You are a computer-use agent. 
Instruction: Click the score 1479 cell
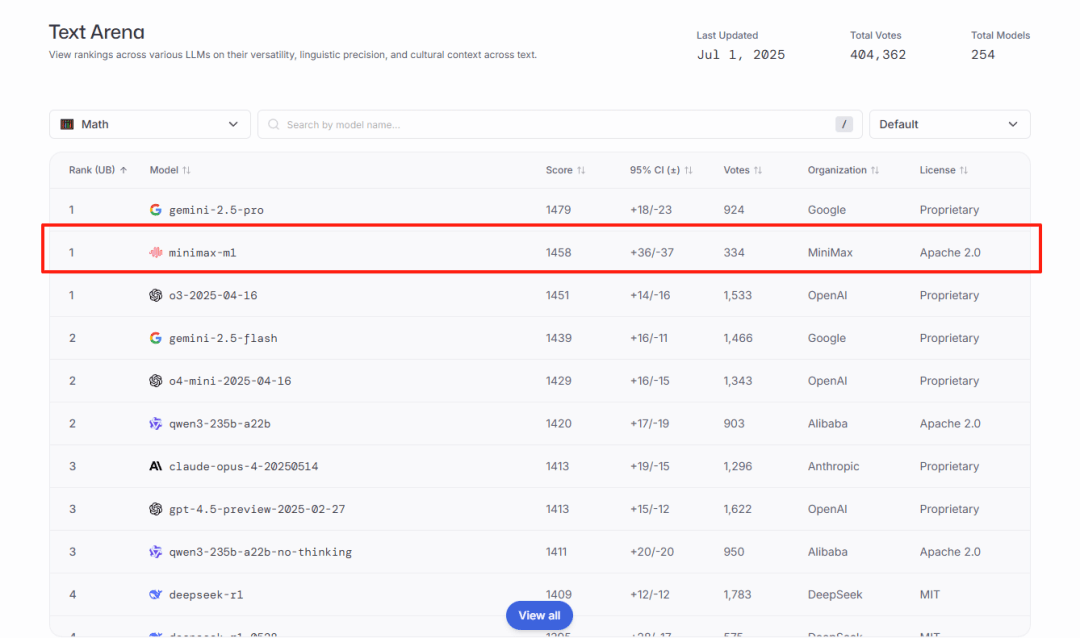pos(558,209)
